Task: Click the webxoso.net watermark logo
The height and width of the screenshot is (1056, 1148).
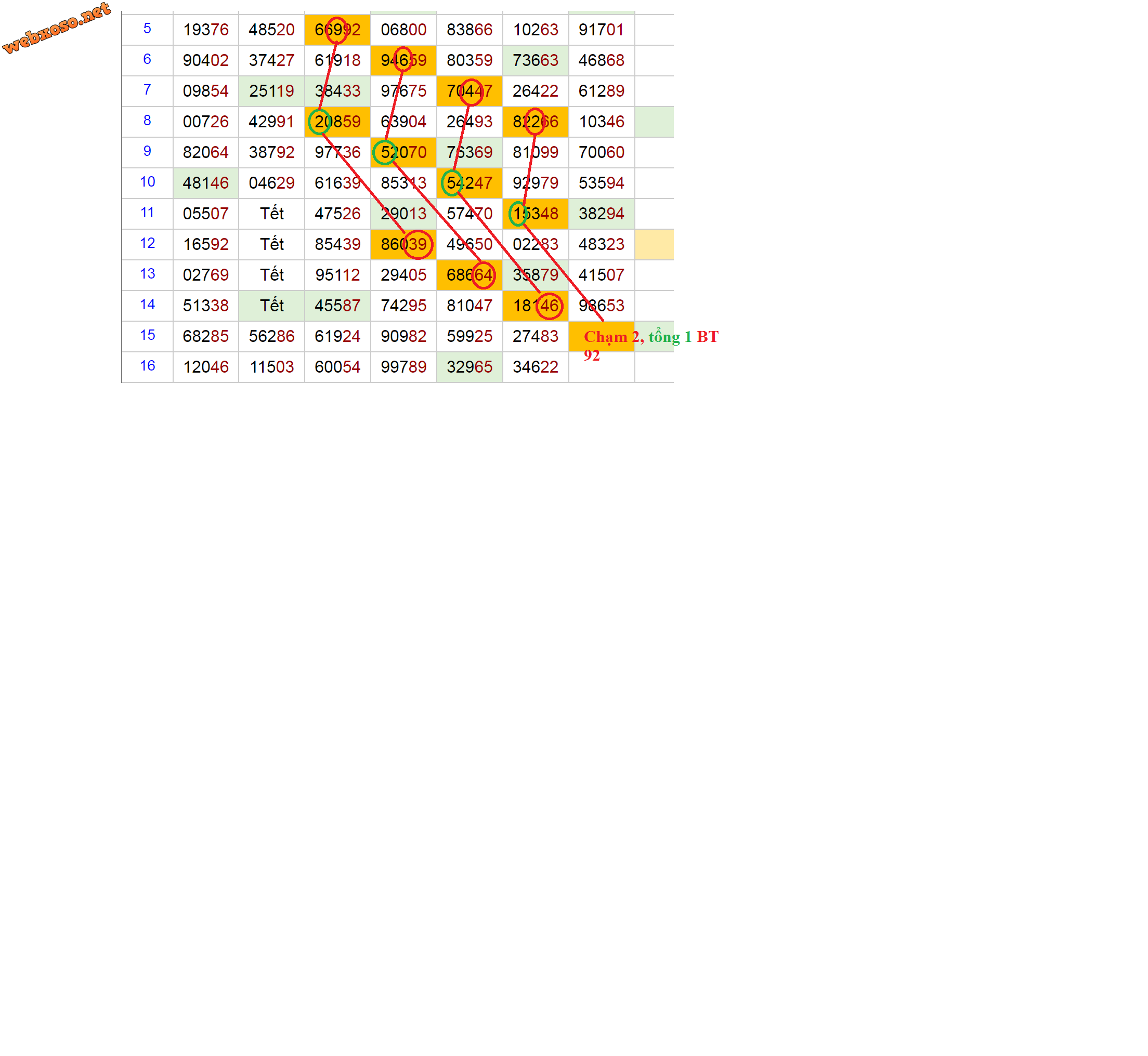Action: (x=56, y=28)
